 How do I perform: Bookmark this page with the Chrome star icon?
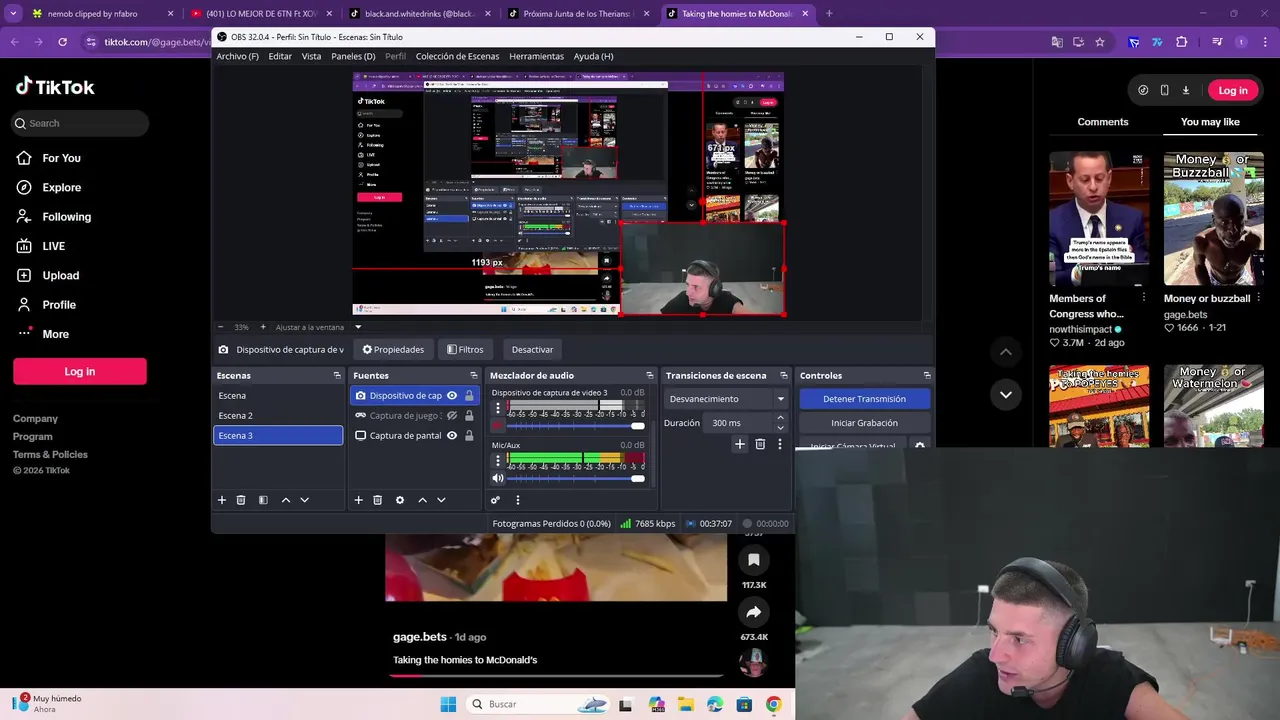click(1100, 42)
